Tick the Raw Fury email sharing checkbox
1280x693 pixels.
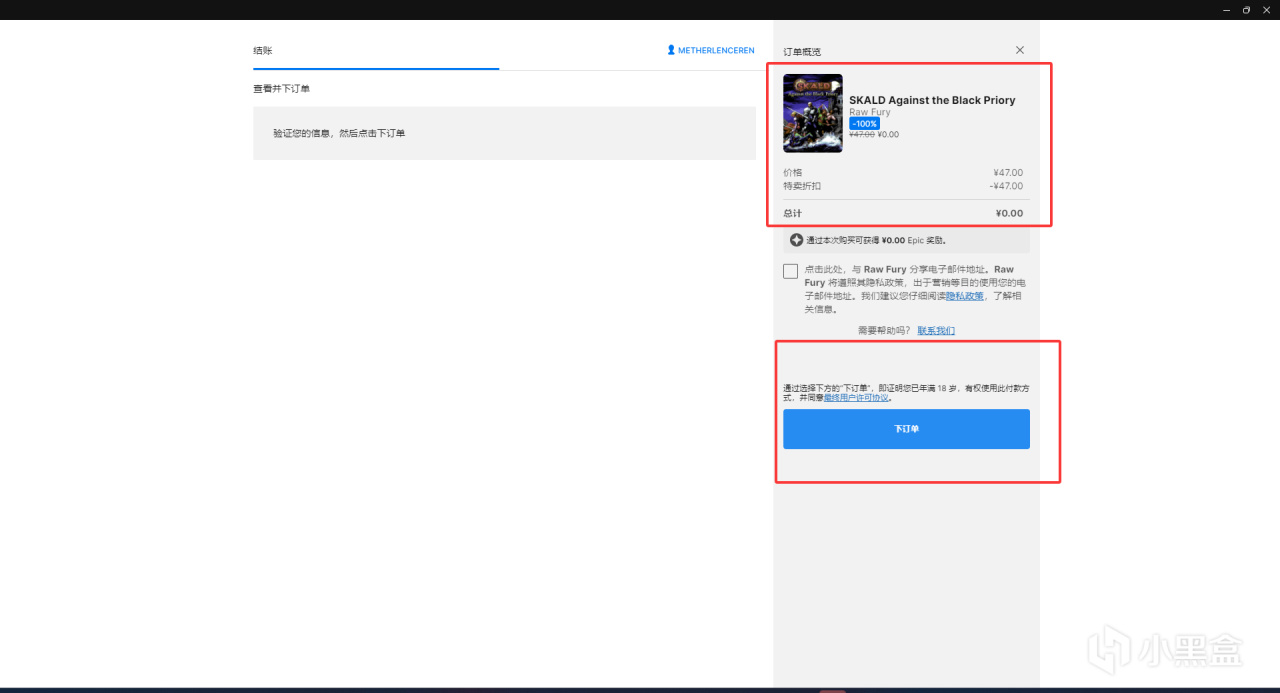pyautogui.click(x=791, y=271)
